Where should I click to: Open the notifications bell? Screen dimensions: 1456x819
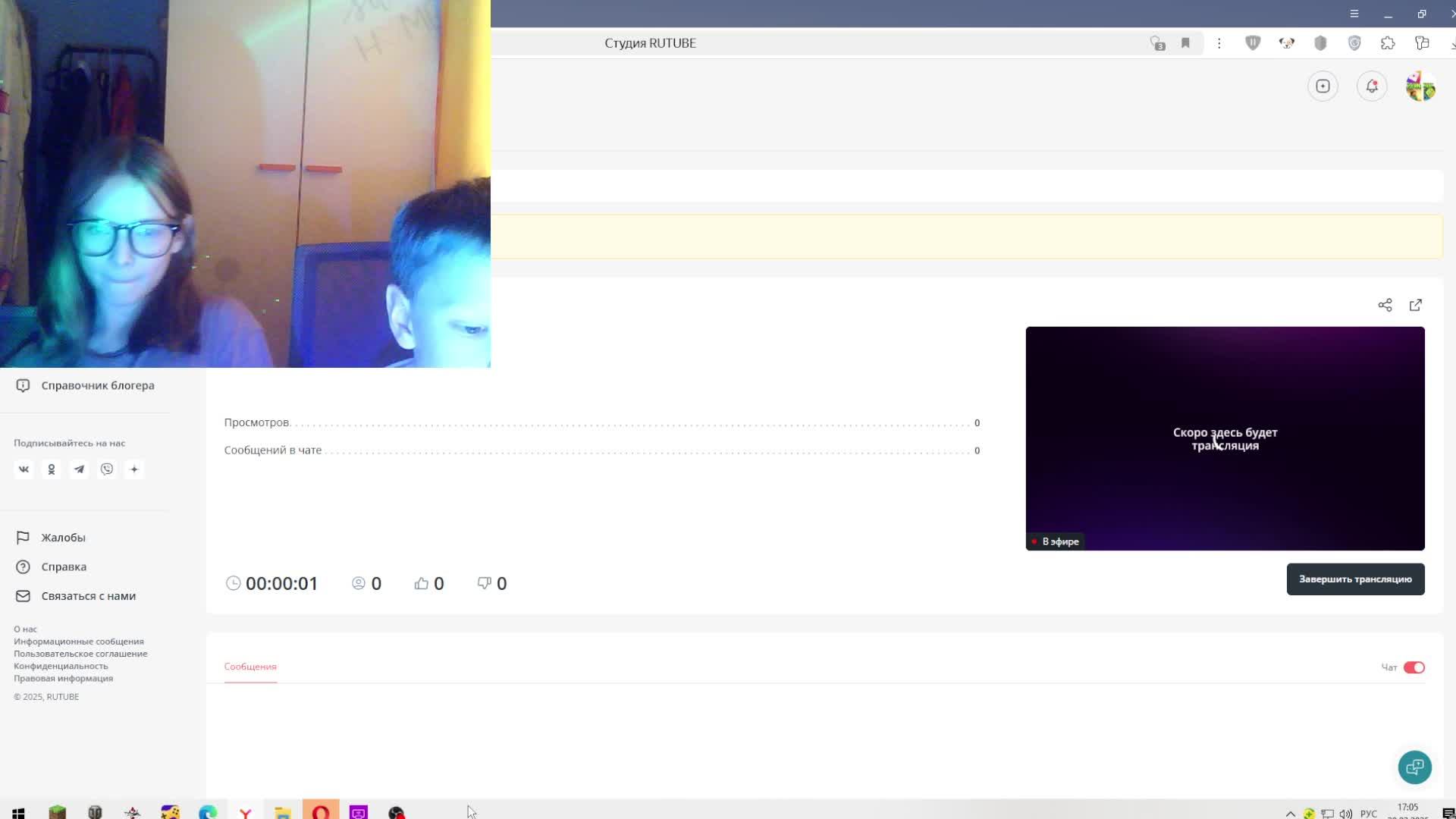click(1372, 86)
